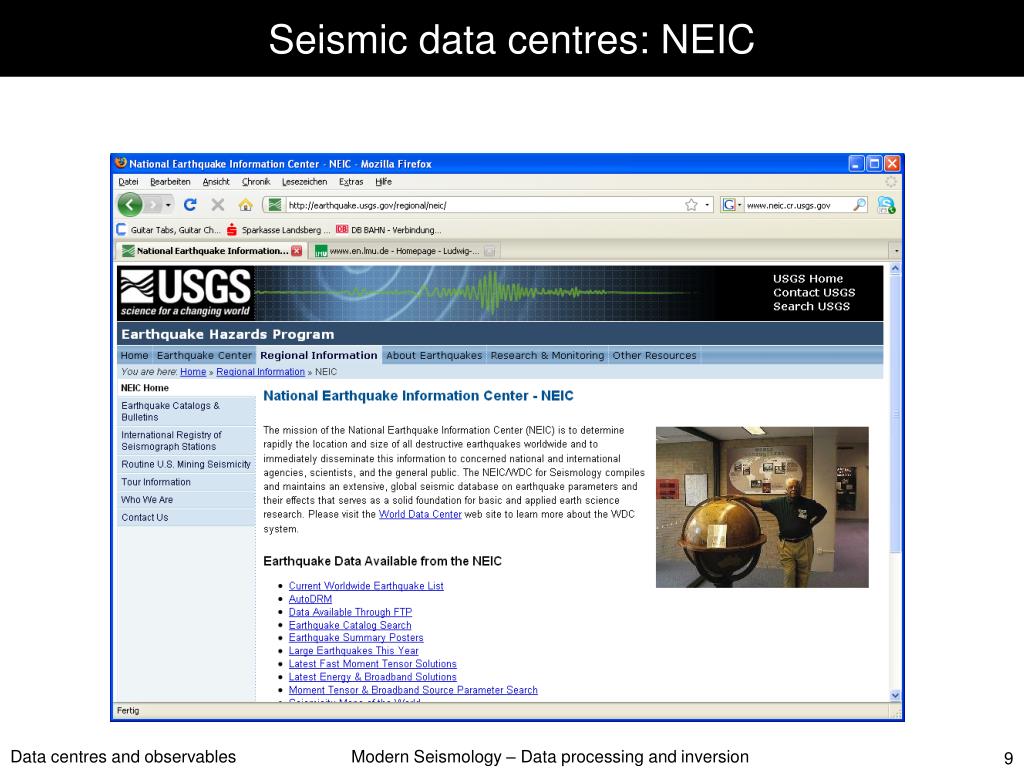Viewport: 1024px width, 768px height.
Task: Bookmark this page with the star icon
Action: (x=692, y=205)
